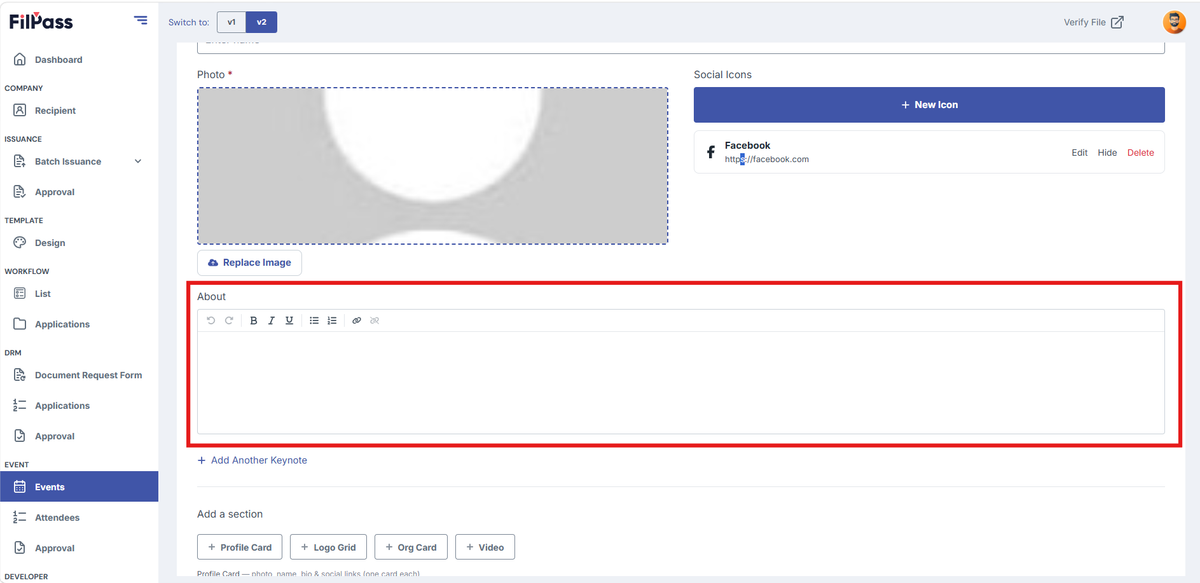The image size is (1200, 583).
Task: Click the Design palette icon
Action: [20, 243]
